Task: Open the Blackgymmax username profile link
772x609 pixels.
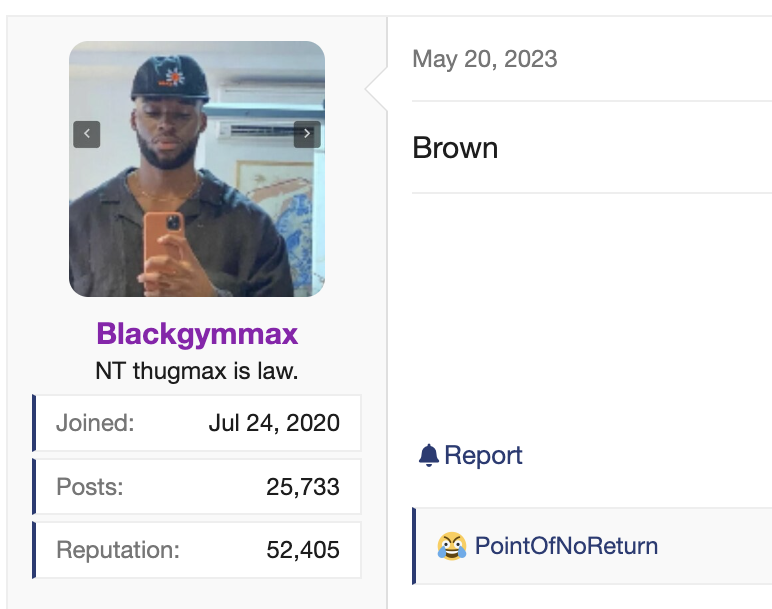Action: pyautogui.click(x=197, y=334)
